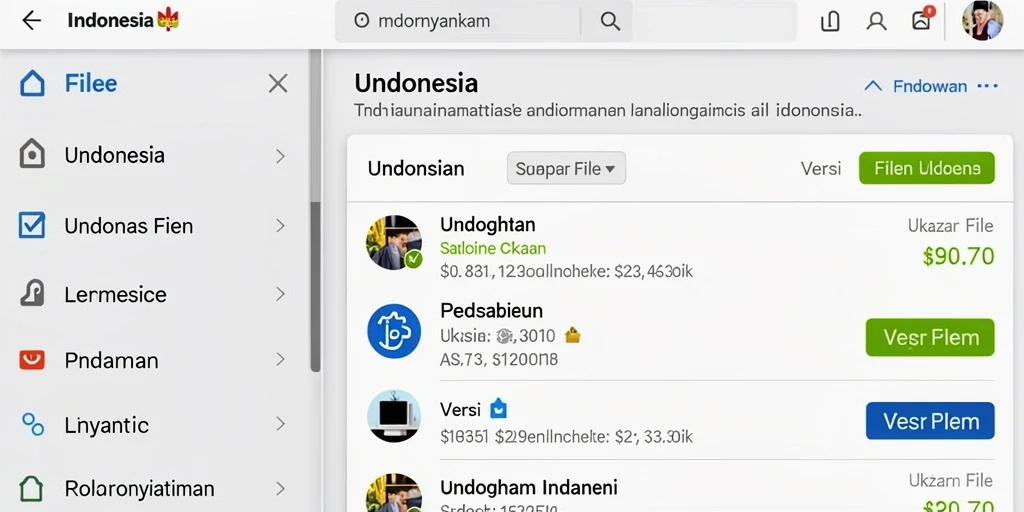The image size is (1024, 512).
Task: Open the Lnyantic sidebar item
Action: 153,425
